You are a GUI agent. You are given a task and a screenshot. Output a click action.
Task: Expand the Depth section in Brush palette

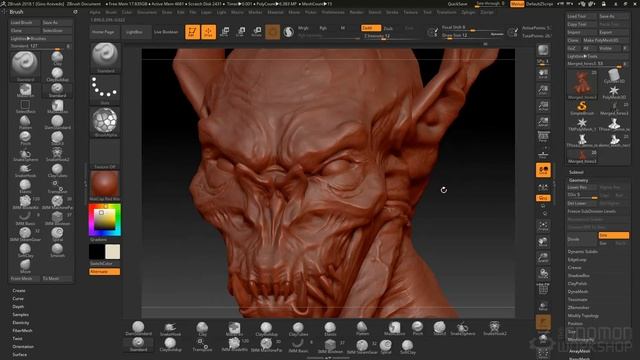pos(18,307)
